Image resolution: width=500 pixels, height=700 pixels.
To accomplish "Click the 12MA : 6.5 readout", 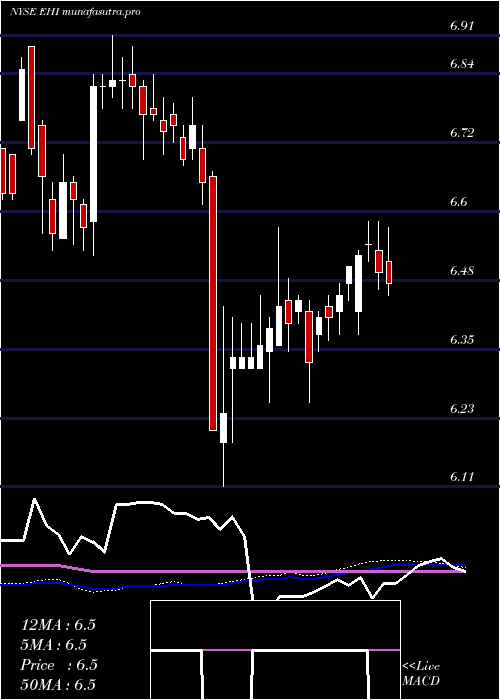I will pyautogui.click(x=58, y=625).
